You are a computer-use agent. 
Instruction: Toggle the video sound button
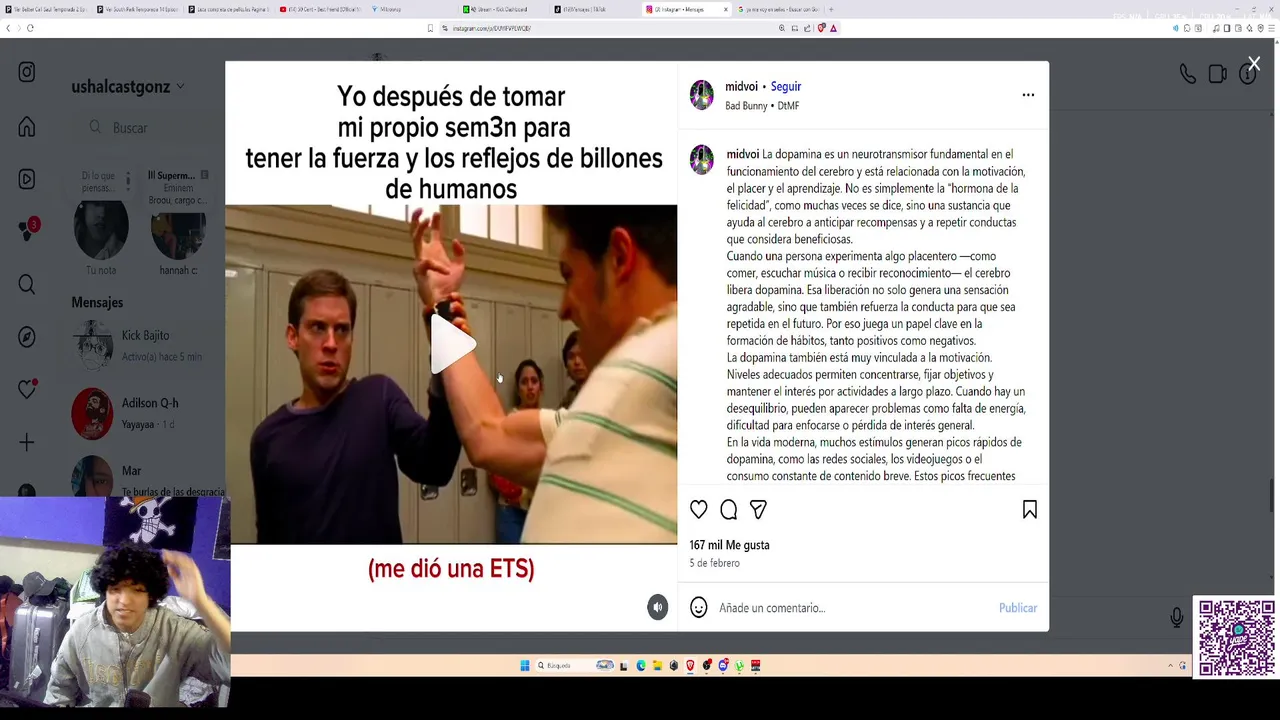coord(657,607)
